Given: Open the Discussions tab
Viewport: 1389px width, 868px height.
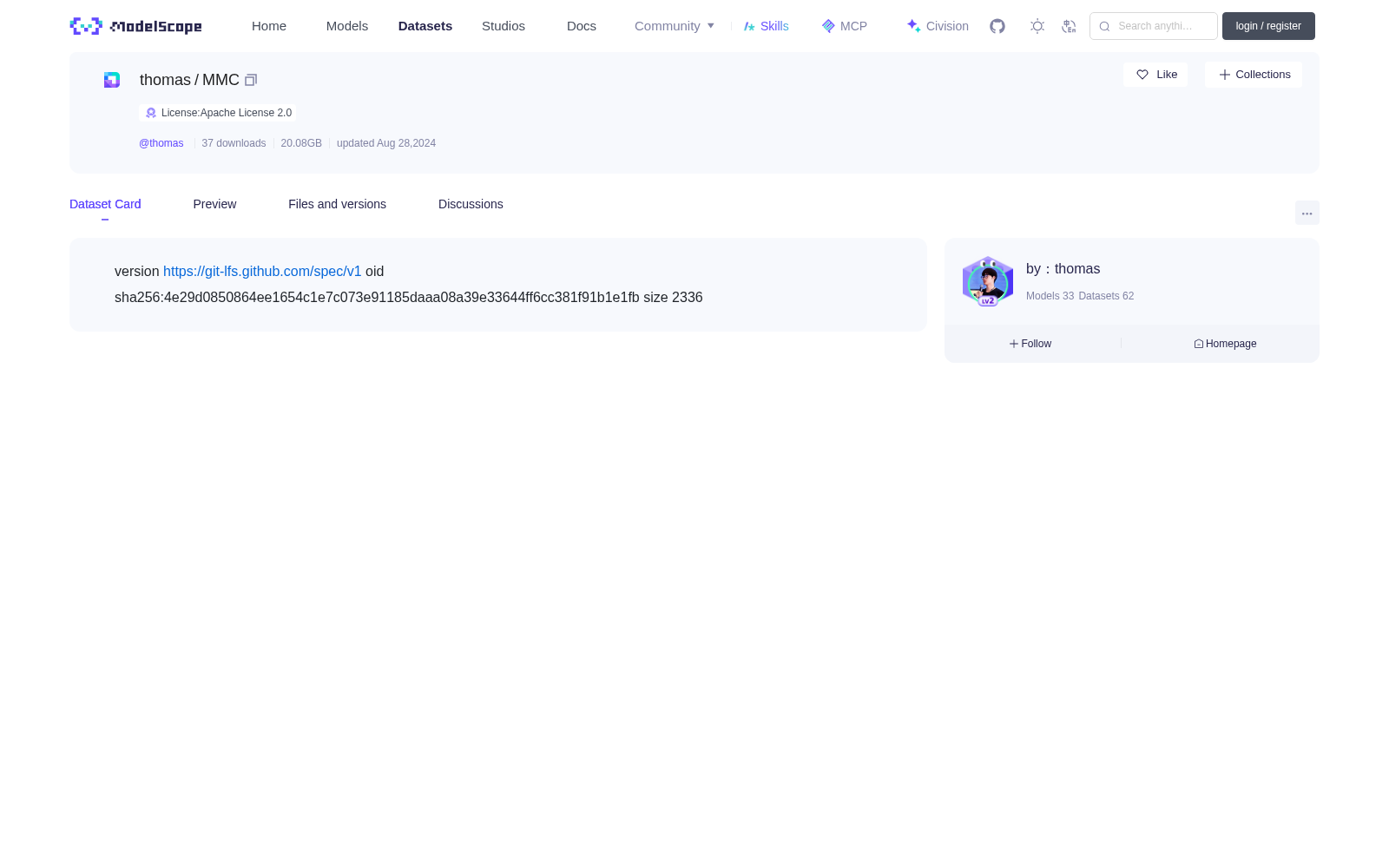Looking at the screenshot, I should pyautogui.click(x=471, y=204).
